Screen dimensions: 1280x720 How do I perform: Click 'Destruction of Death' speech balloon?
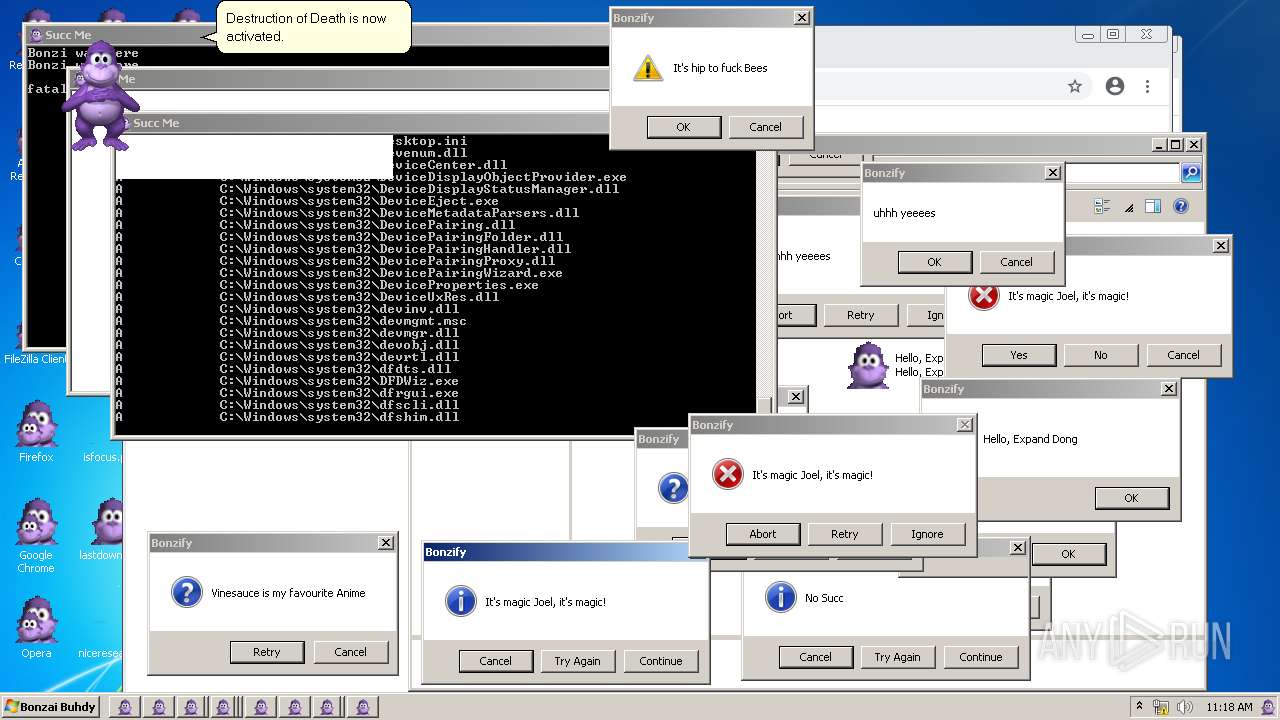coord(313,27)
